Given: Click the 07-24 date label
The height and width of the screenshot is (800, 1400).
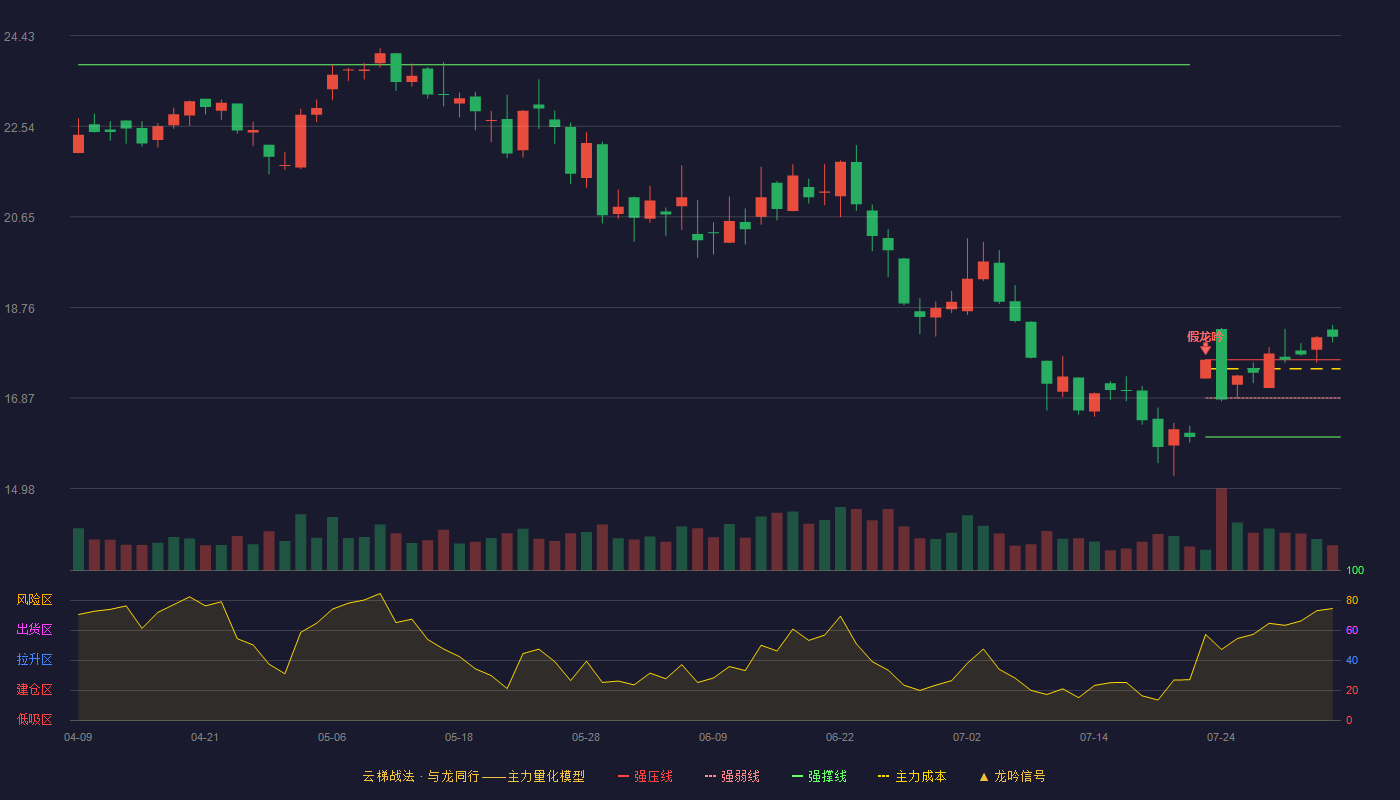Looking at the screenshot, I should tap(1221, 737).
